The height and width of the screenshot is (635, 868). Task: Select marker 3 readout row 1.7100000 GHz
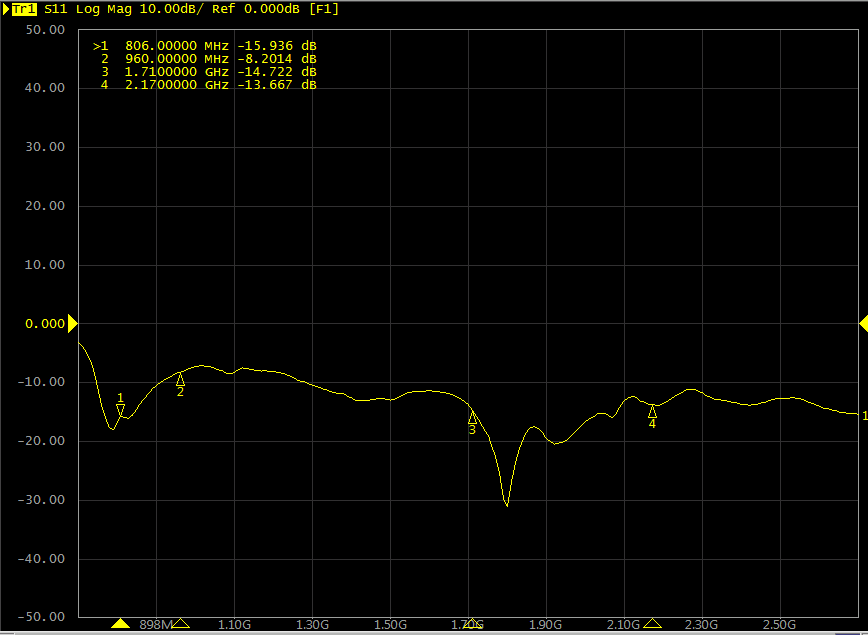(x=208, y=72)
